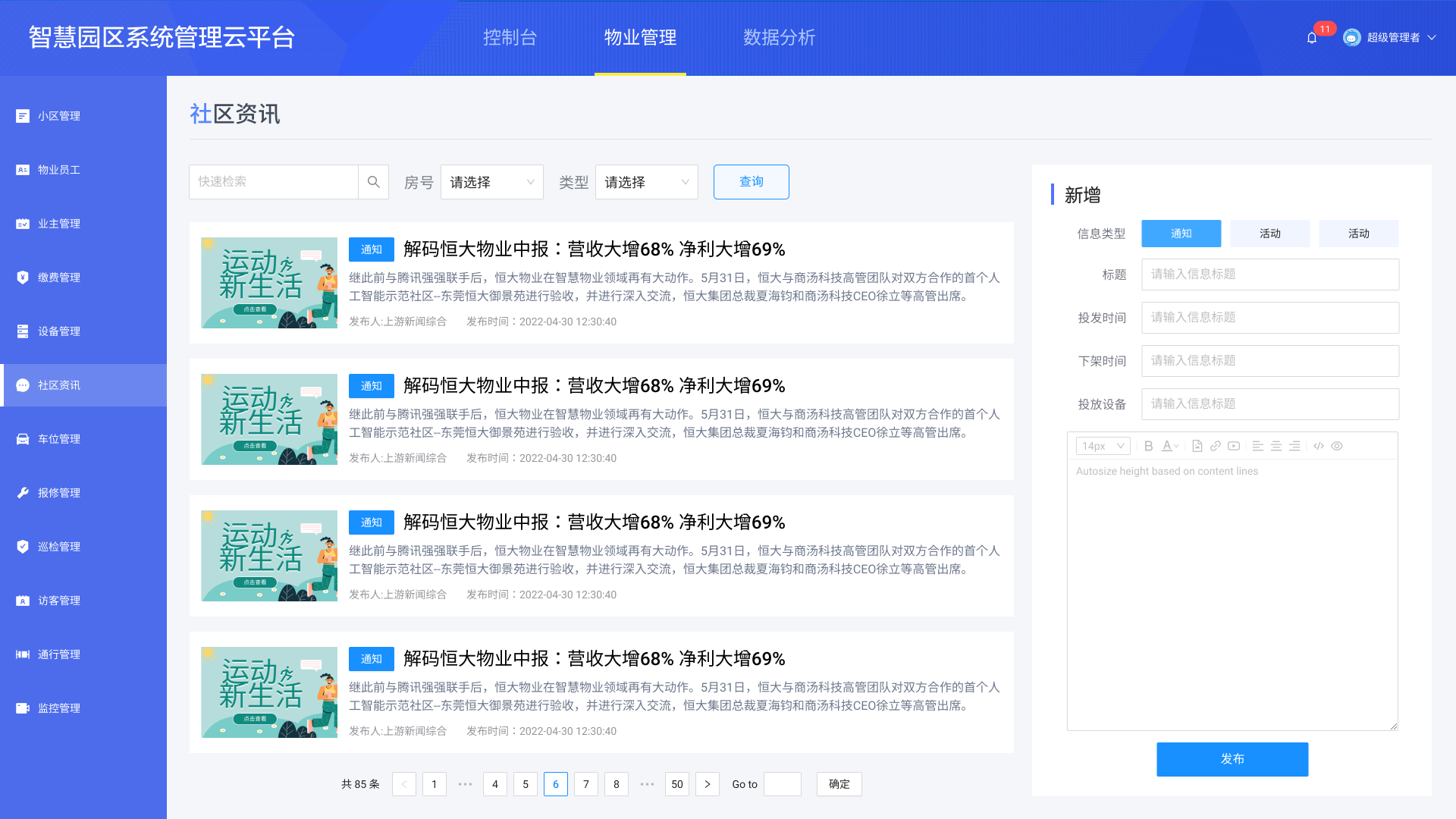This screenshot has width=1456, height=819.
Task: Click the 标题 input field
Action: (x=1269, y=275)
